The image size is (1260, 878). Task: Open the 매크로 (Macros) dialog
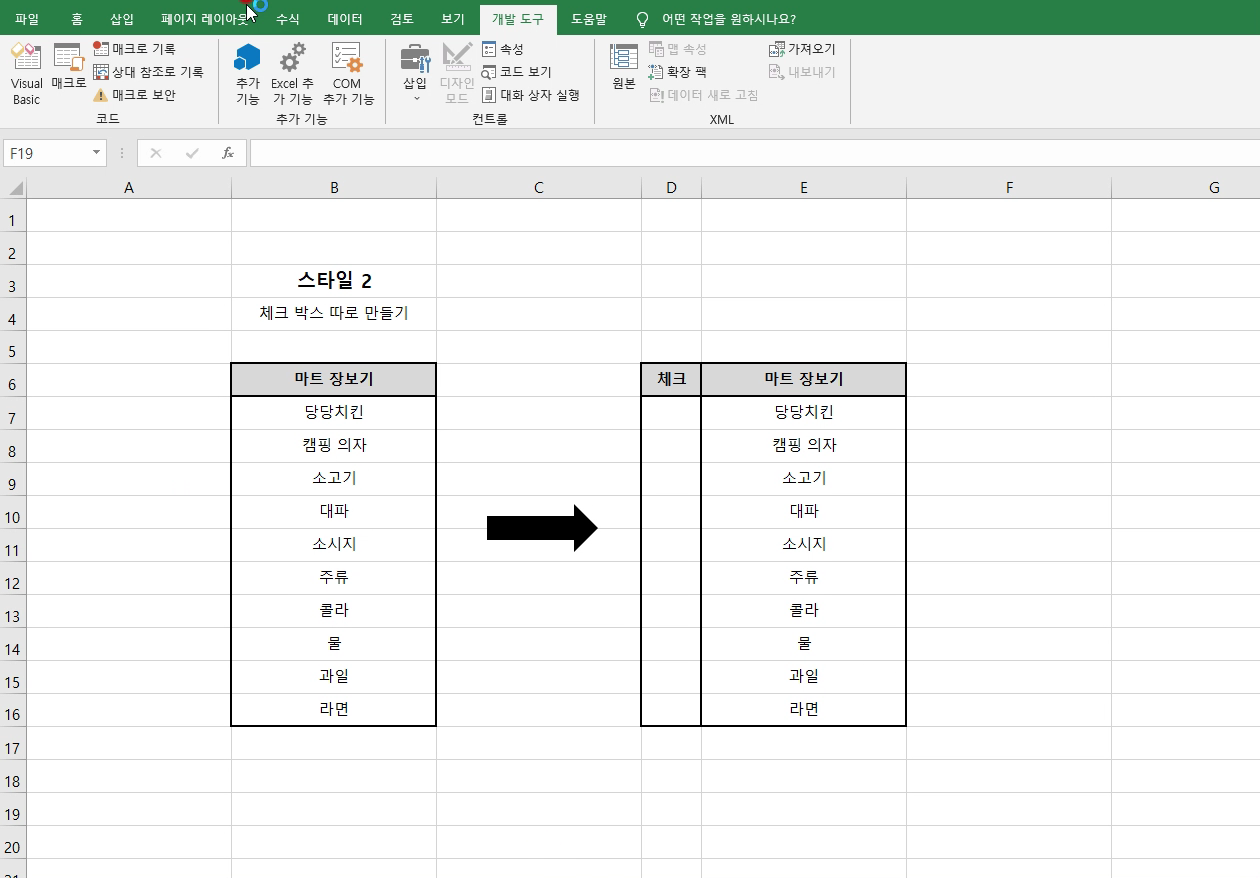click(x=68, y=66)
